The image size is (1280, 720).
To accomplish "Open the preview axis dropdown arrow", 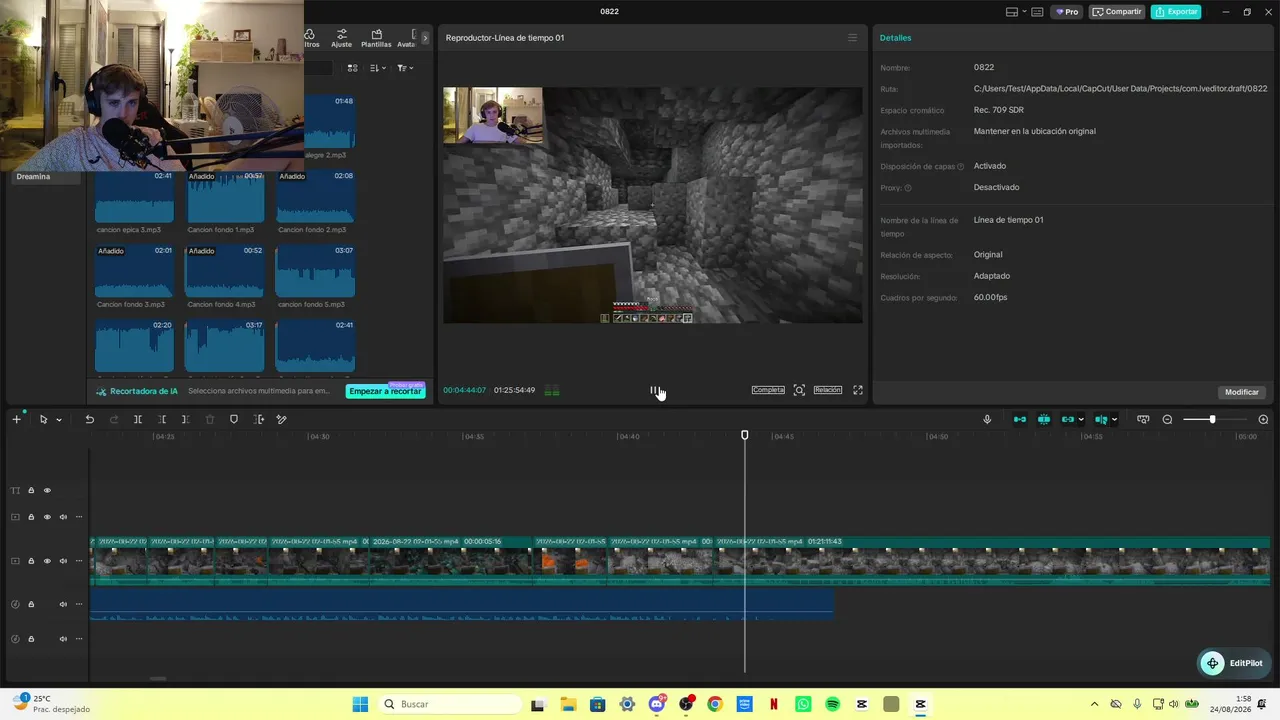I will [1114, 420].
